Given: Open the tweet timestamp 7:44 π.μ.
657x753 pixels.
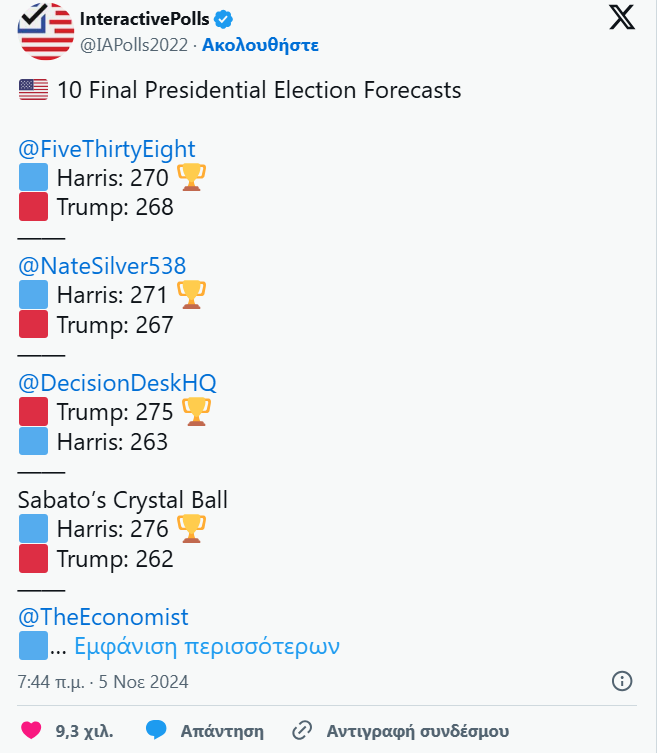Looking at the screenshot, I should 51,682.
